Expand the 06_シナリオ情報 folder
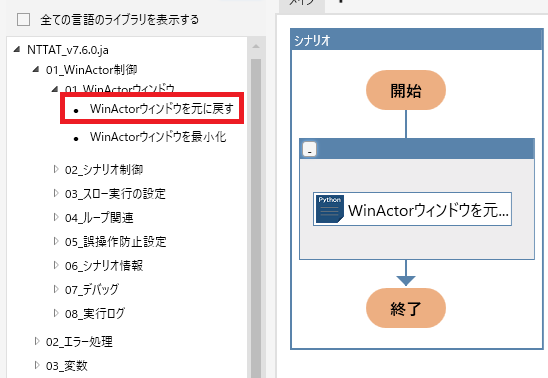The width and height of the screenshot is (548, 378). [x=56, y=266]
